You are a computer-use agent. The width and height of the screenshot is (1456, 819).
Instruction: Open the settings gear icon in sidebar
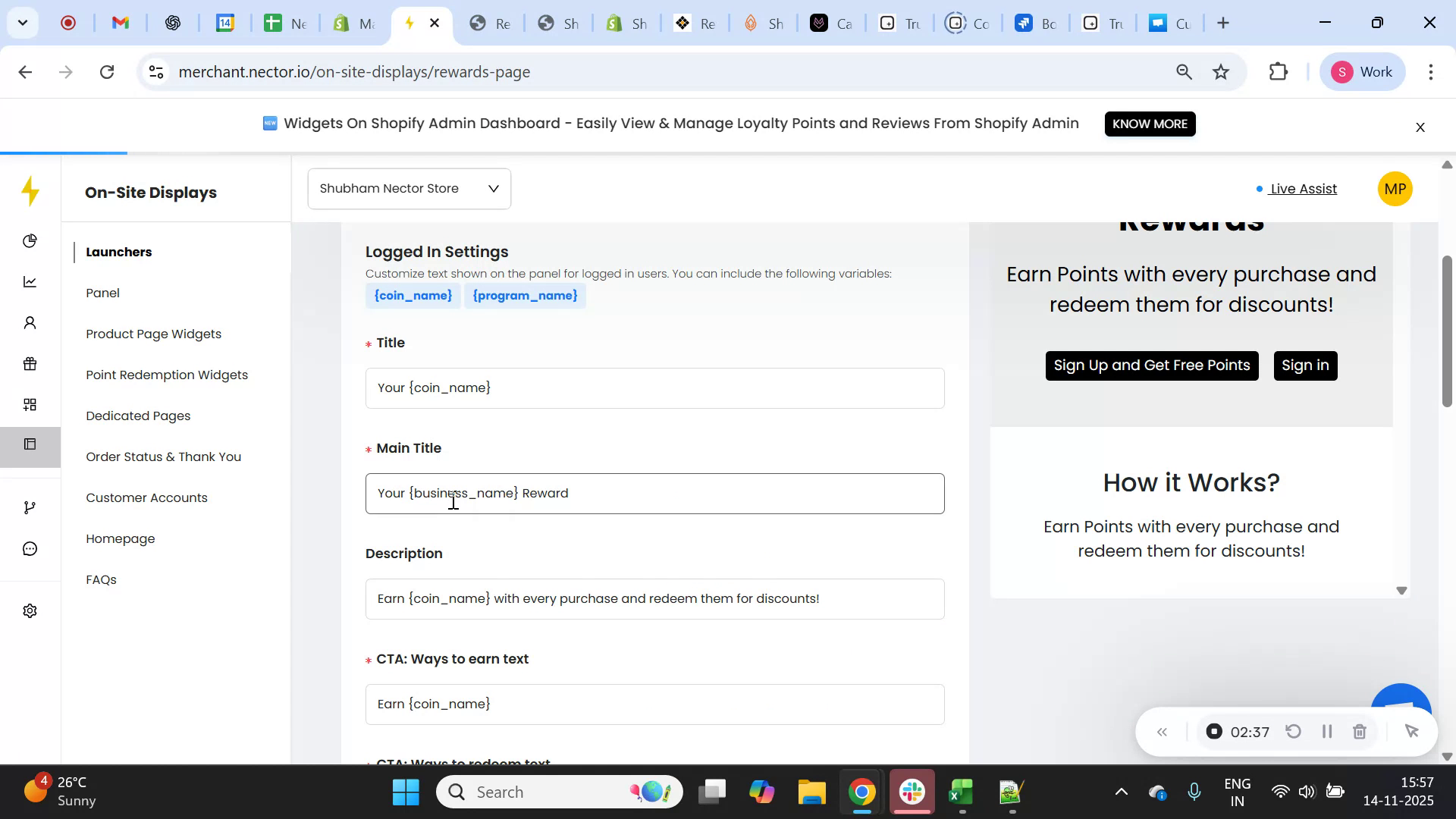[x=30, y=610]
